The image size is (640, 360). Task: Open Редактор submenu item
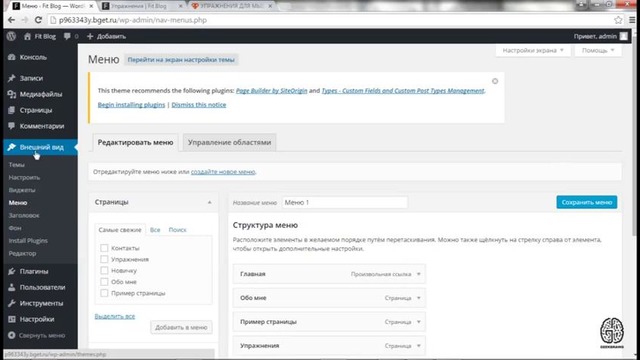pyautogui.click(x=22, y=253)
